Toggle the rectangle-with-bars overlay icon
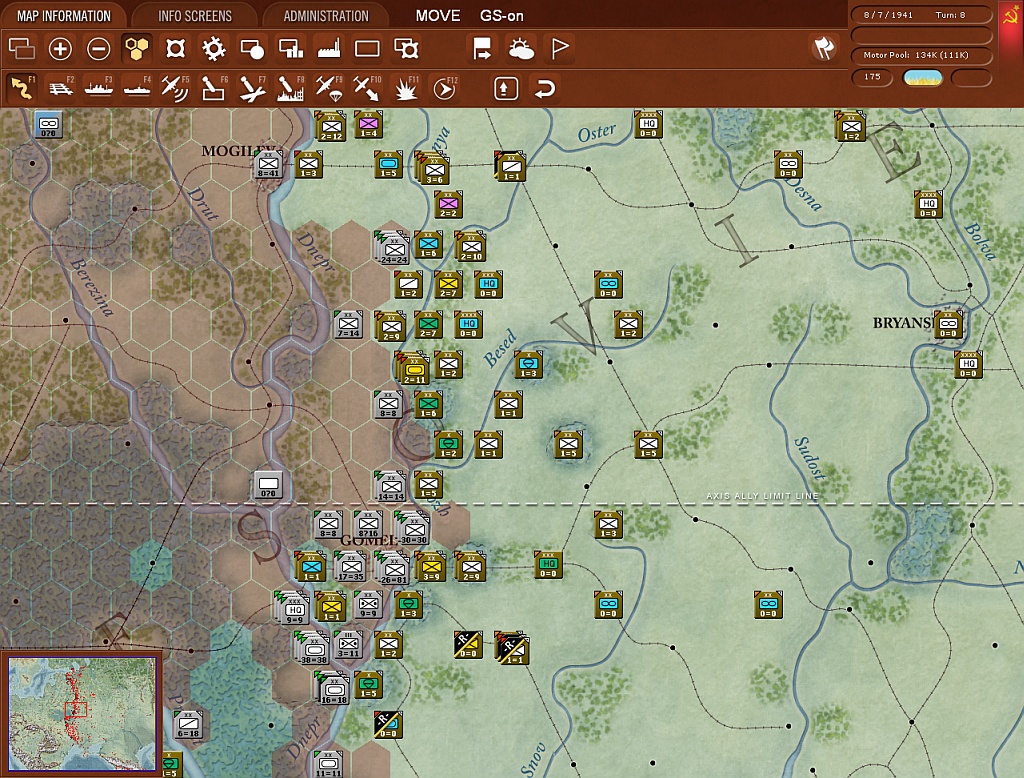Image resolution: width=1024 pixels, height=778 pixels. (291, 48)
